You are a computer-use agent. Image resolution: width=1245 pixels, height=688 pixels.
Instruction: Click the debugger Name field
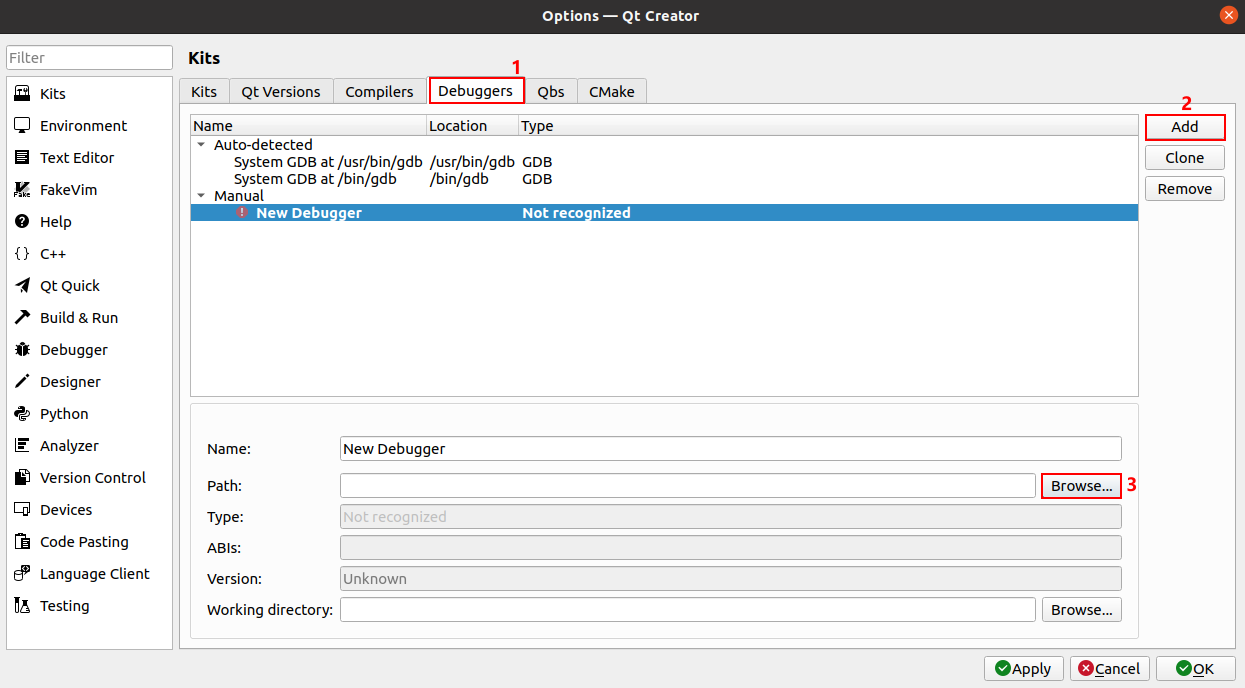[x=731, y=449]
